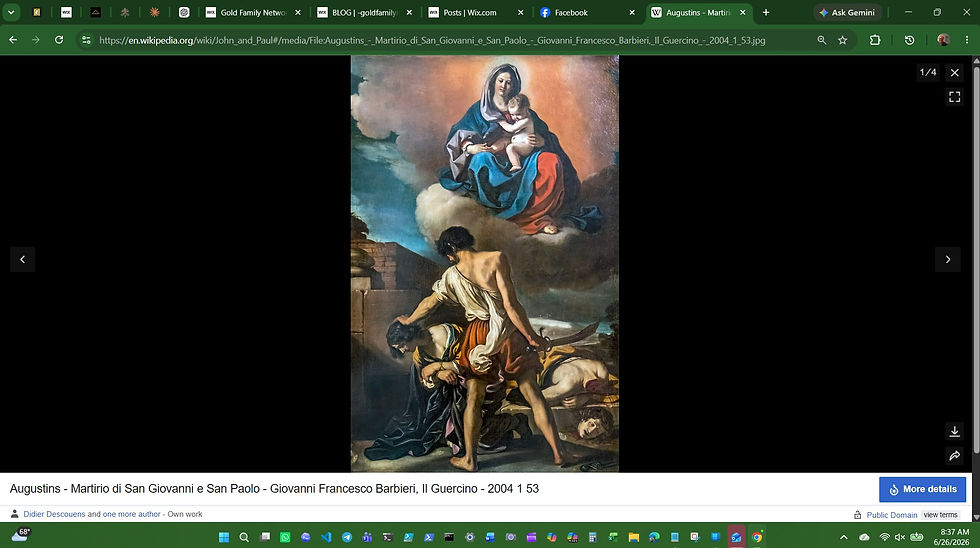Close the Gold Family Network tab

298,12
